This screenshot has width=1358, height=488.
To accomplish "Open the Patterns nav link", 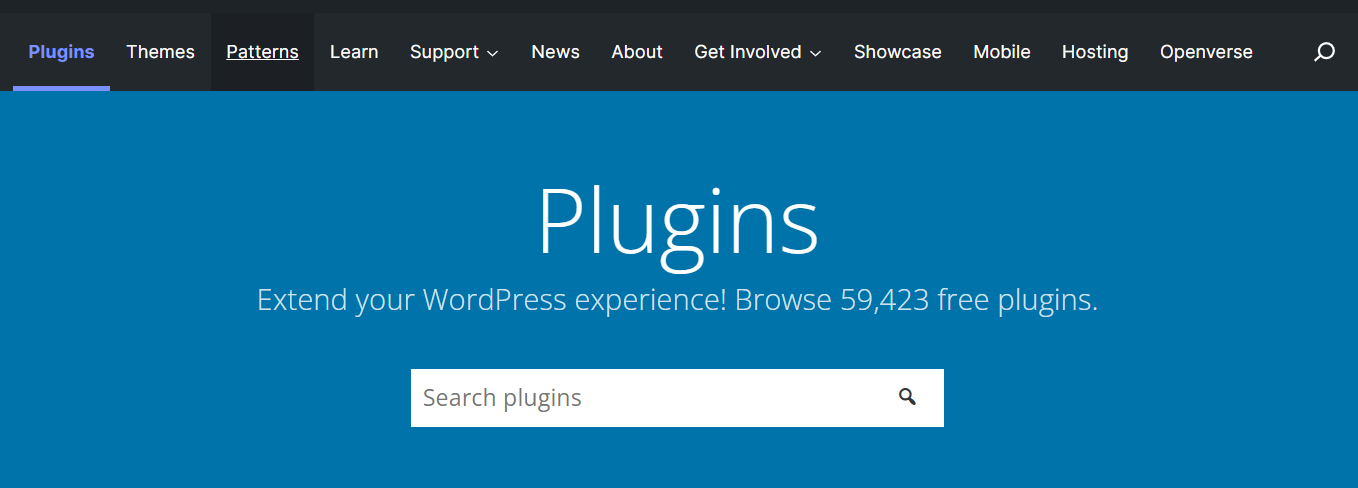I will (x=262, y=52).
